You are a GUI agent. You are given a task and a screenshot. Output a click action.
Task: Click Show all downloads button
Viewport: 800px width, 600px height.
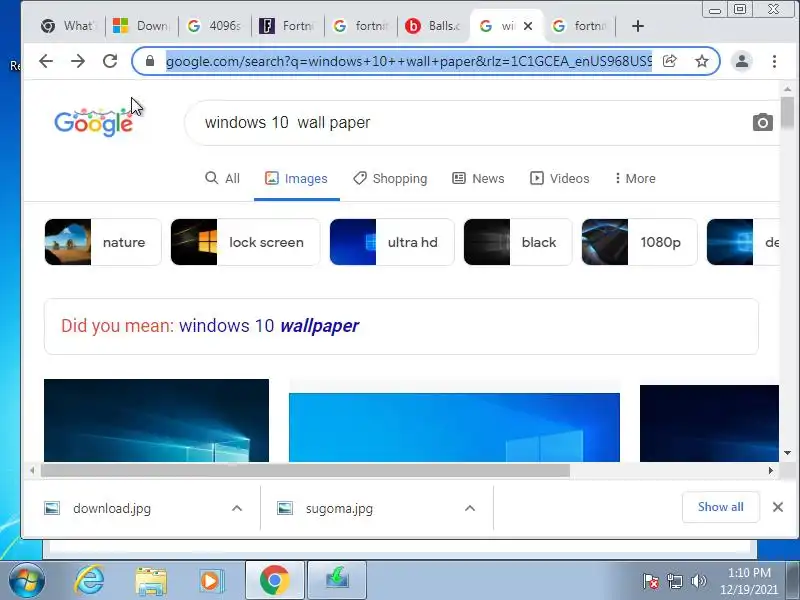coord(720,507)
